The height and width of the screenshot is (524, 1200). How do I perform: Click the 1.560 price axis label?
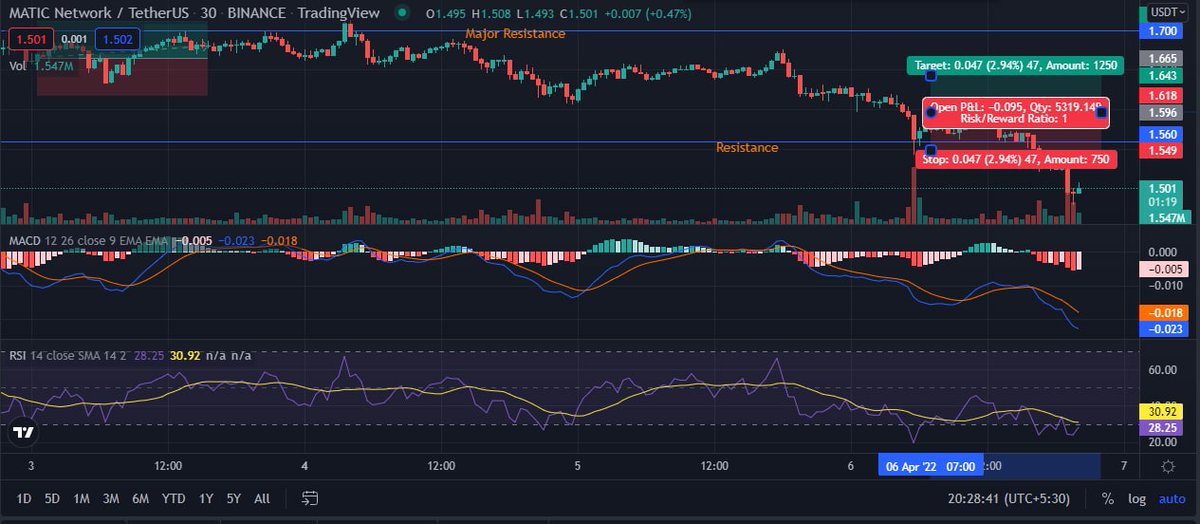(x=1163, y=134)
